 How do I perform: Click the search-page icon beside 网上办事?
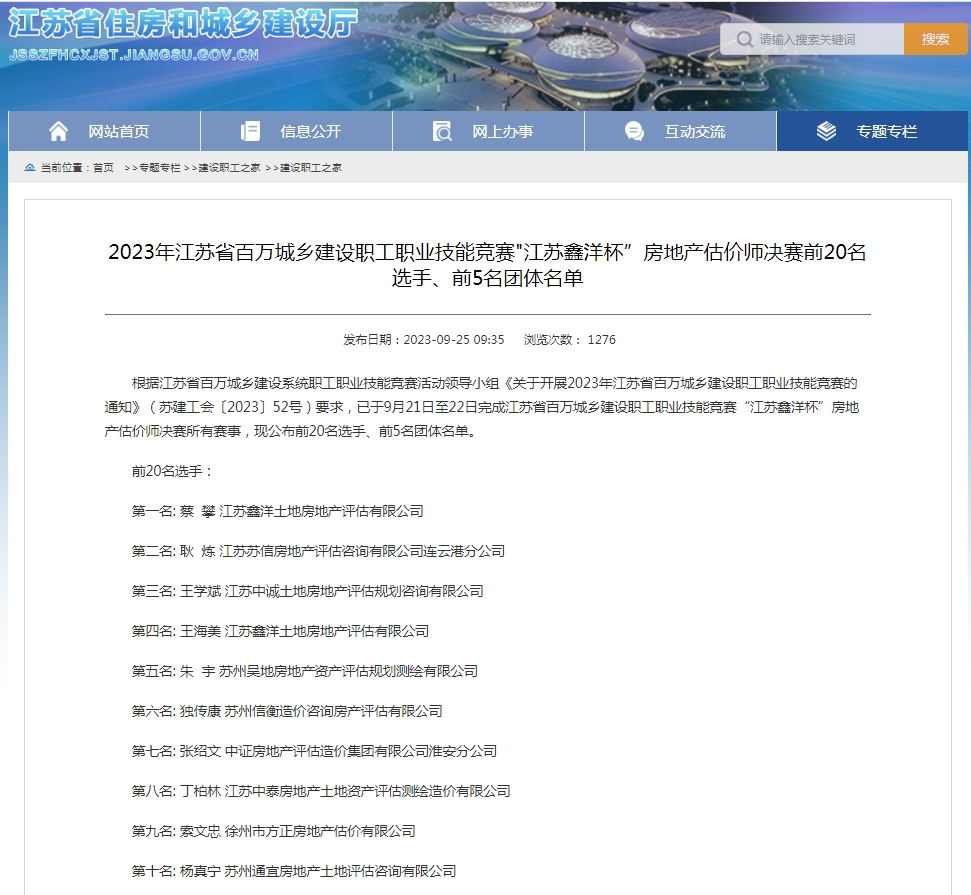pos(442,131)
